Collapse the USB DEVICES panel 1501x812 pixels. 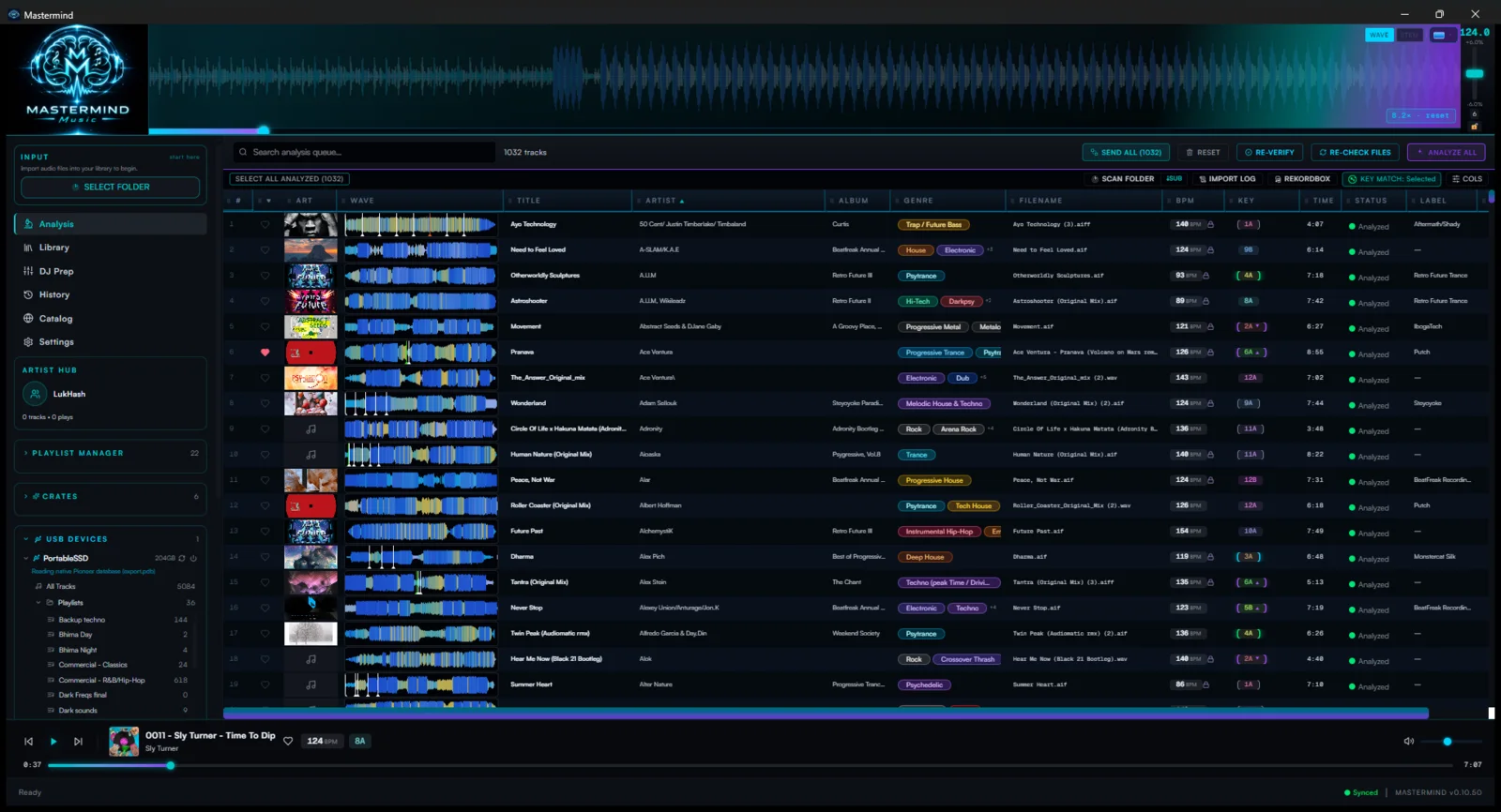(x=111, y=539)
